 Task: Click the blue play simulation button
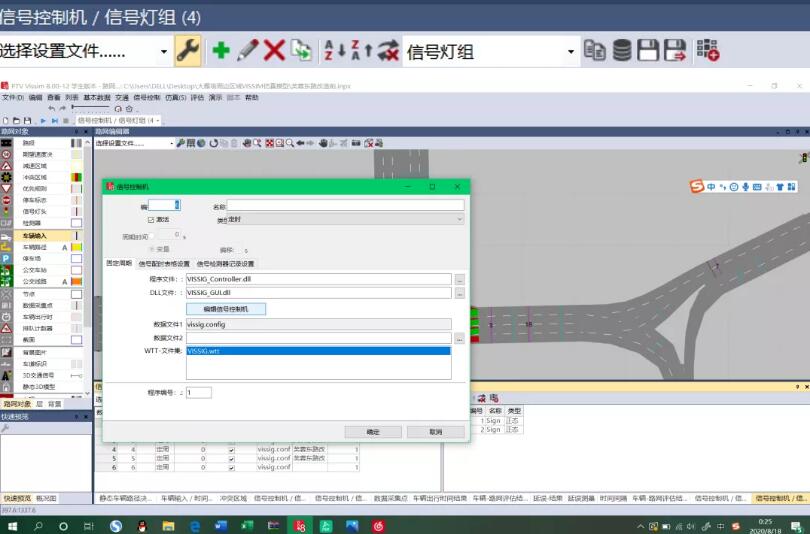[43, 120]
